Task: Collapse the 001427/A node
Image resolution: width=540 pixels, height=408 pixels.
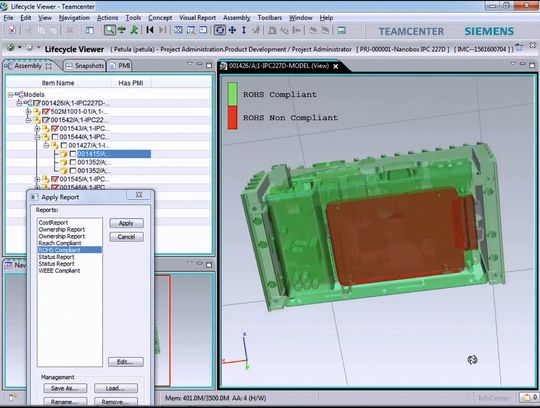Action: pos(46,145)
